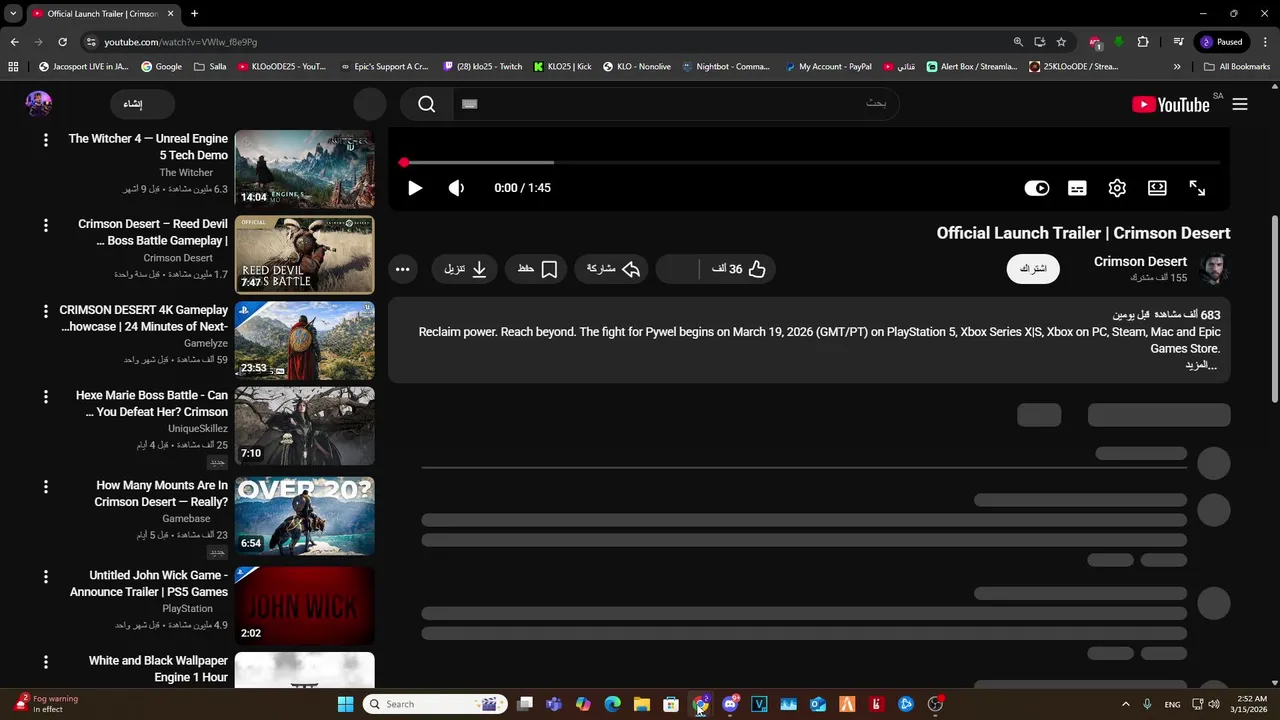This screenshot has height=720, width=1280.
Task: Click the address bar URL
Action: click(x=181, y=42)
